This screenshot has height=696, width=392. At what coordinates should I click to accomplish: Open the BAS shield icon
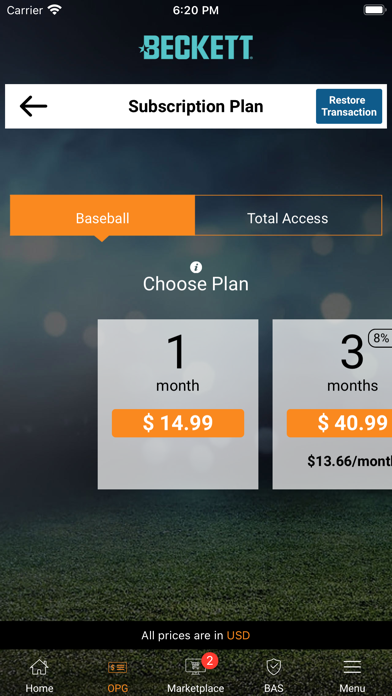[273, 667]
